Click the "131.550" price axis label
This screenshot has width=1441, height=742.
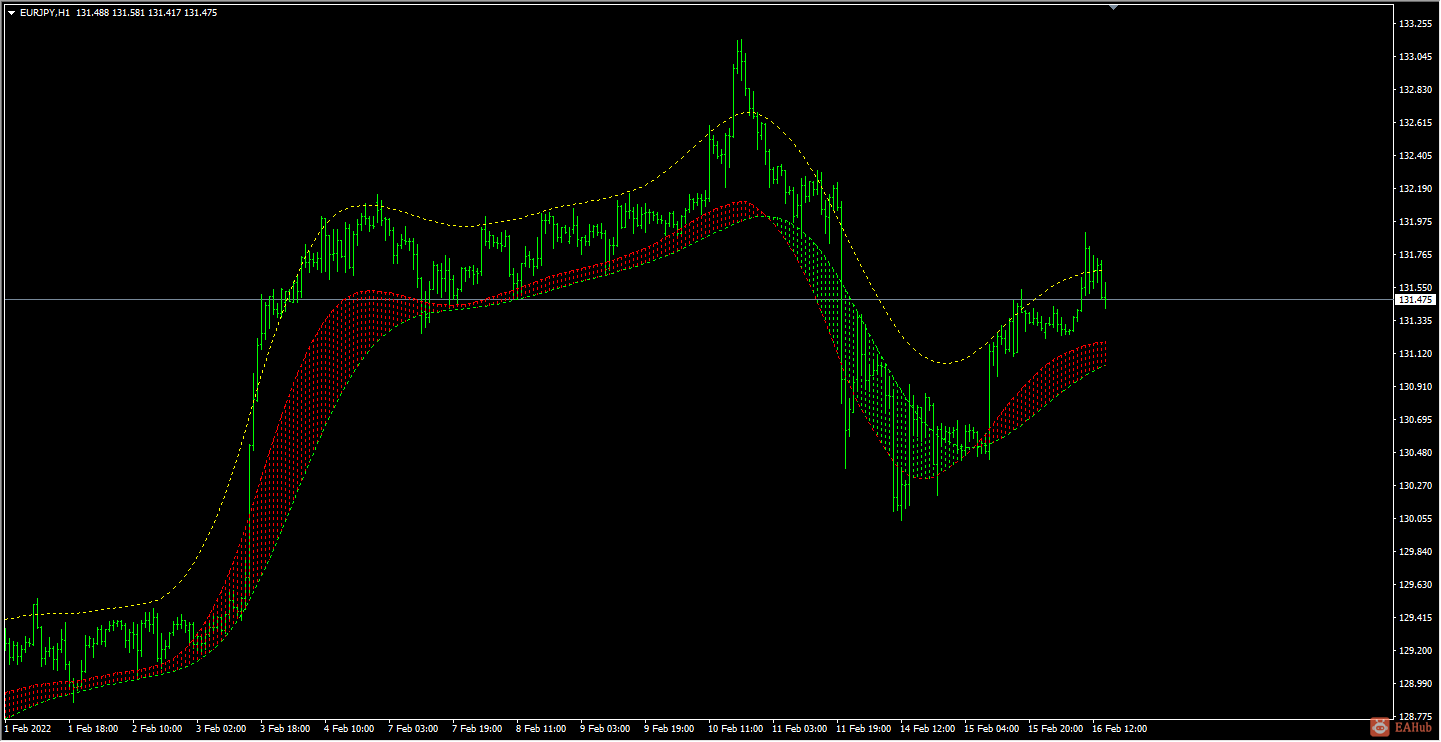coord(1416,288)
